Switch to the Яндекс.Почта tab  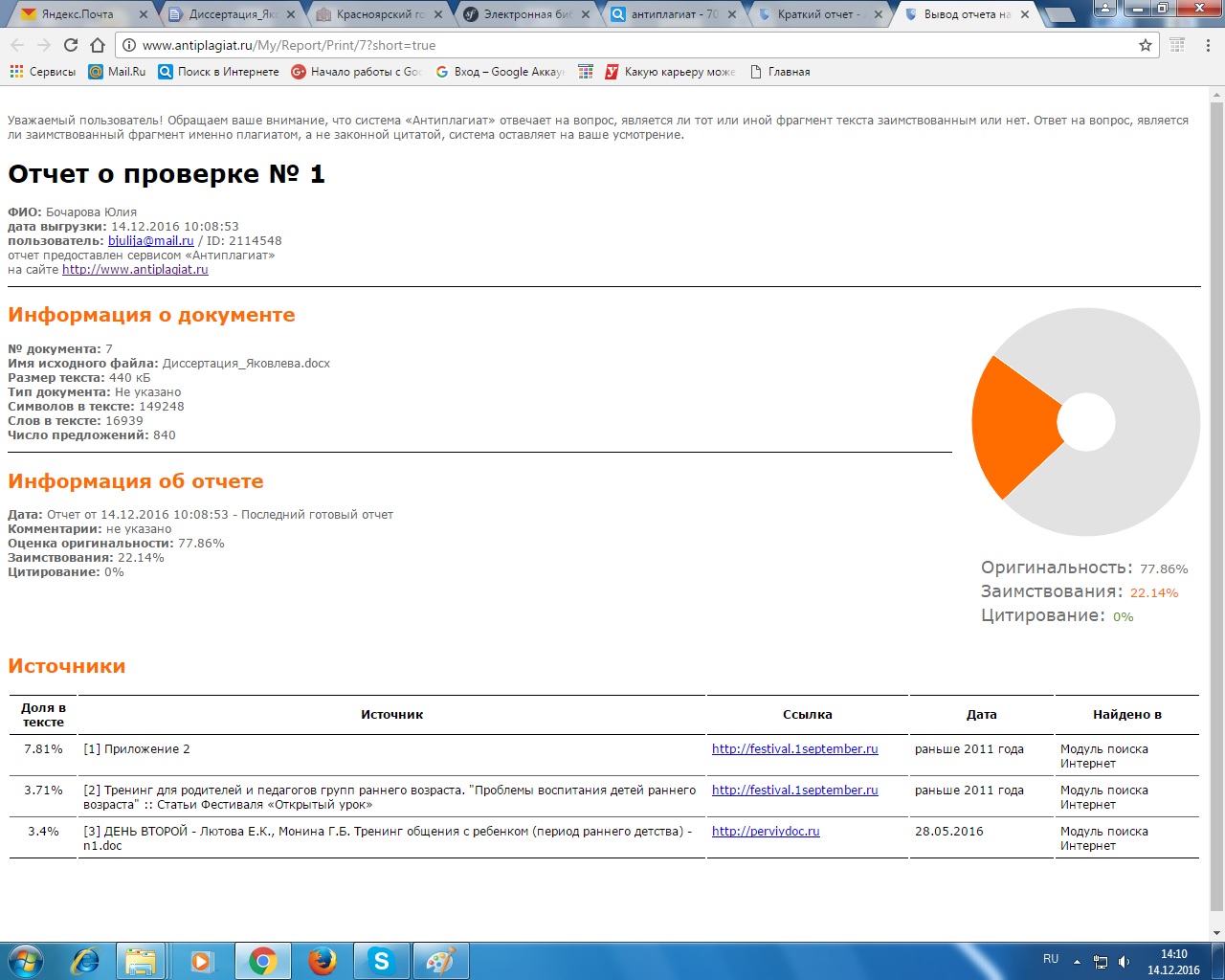(77, 14)
